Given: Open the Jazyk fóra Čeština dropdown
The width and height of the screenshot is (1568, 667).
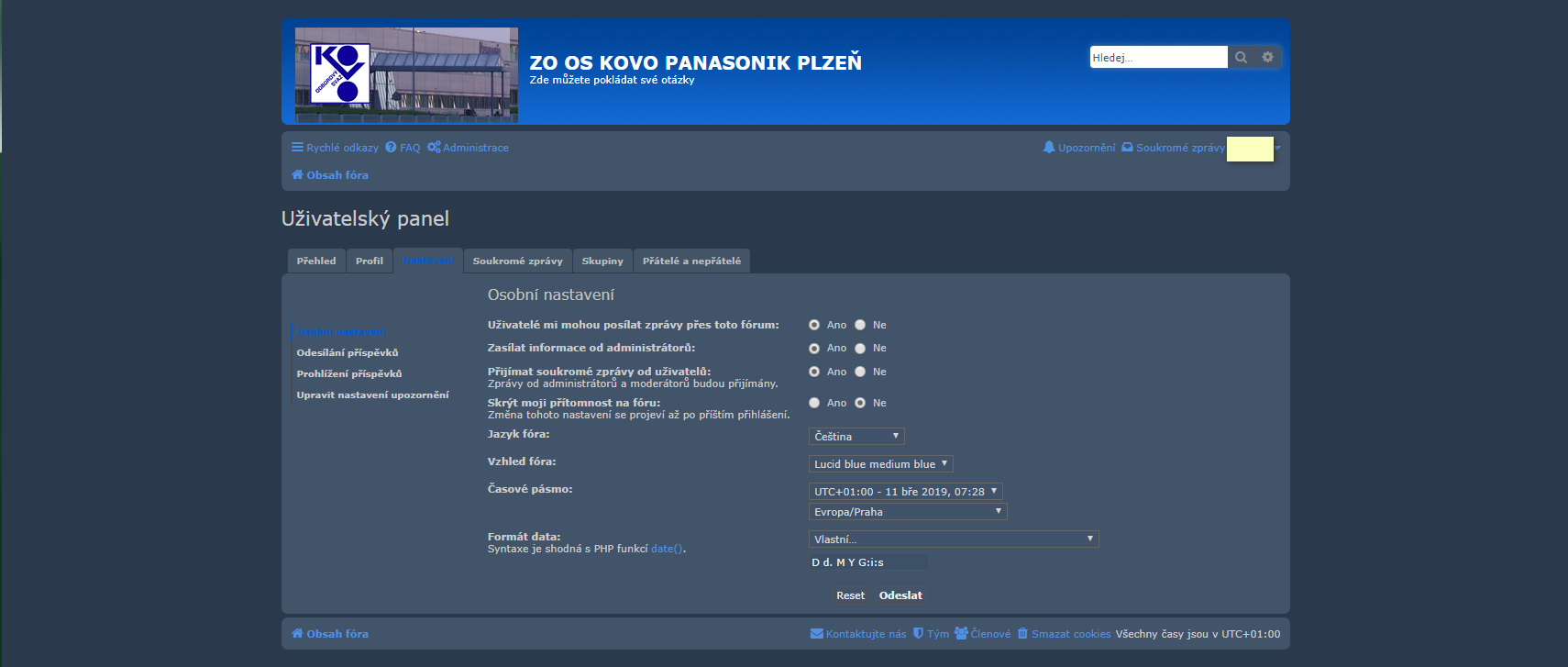Looking at the screenshot, I should click(856, 437).
